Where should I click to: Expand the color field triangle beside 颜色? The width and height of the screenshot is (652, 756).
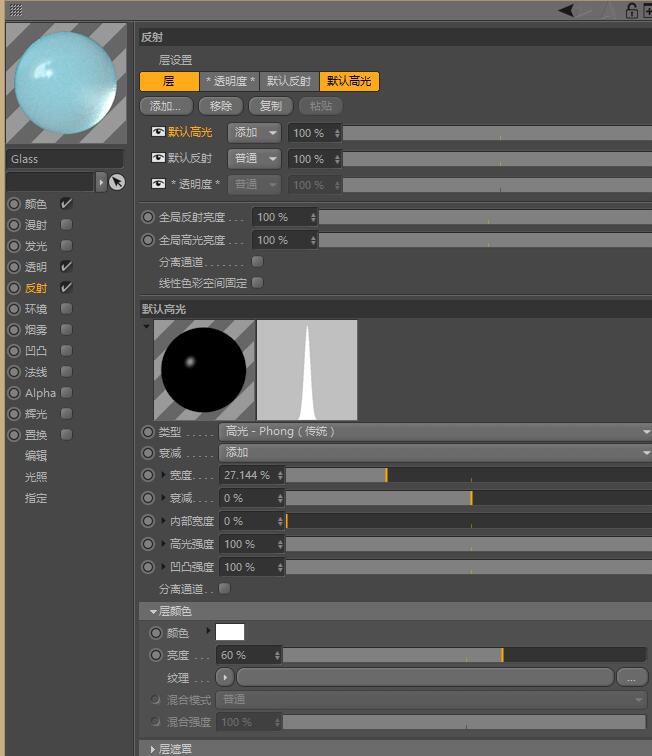[208, 631]
